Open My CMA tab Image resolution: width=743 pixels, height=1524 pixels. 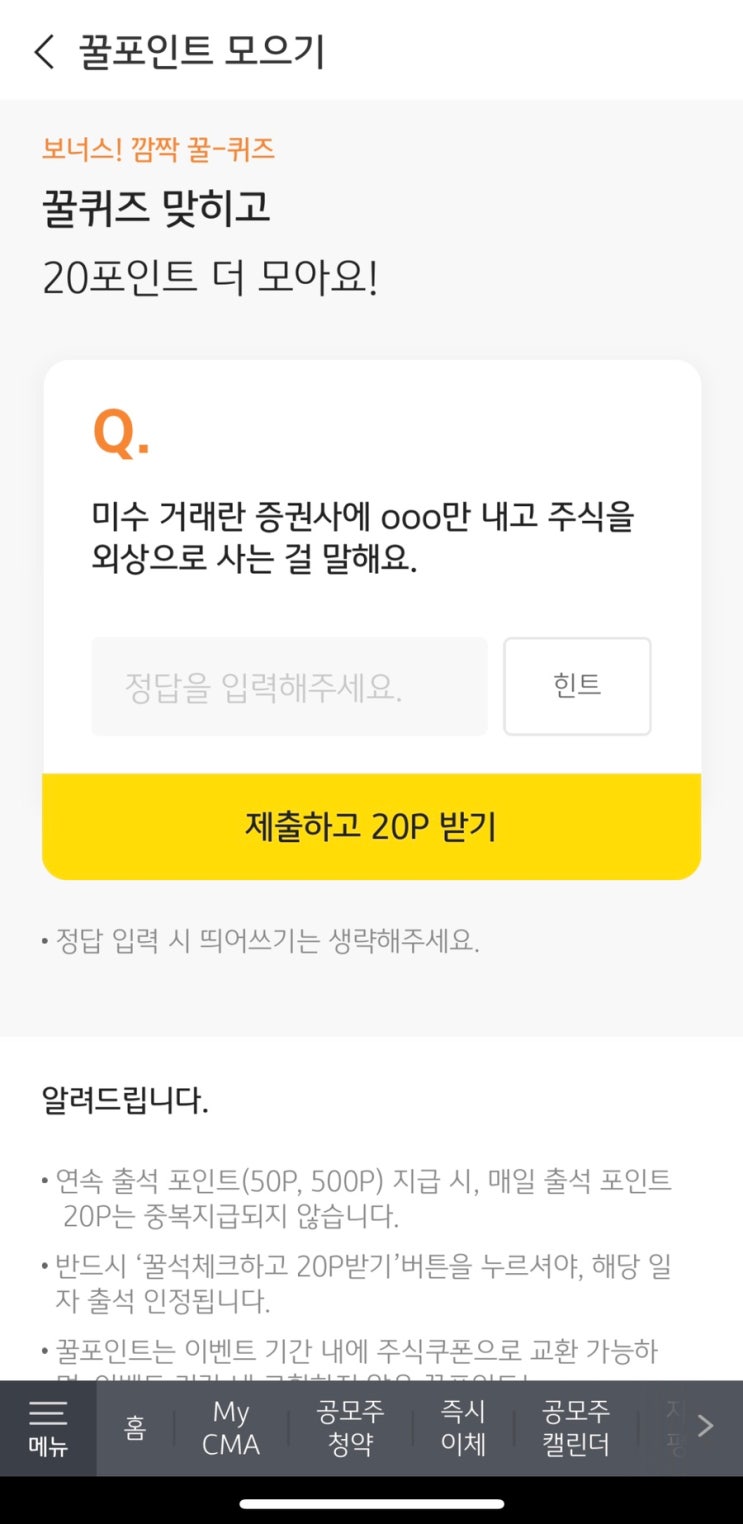[x=231, y=1428]
